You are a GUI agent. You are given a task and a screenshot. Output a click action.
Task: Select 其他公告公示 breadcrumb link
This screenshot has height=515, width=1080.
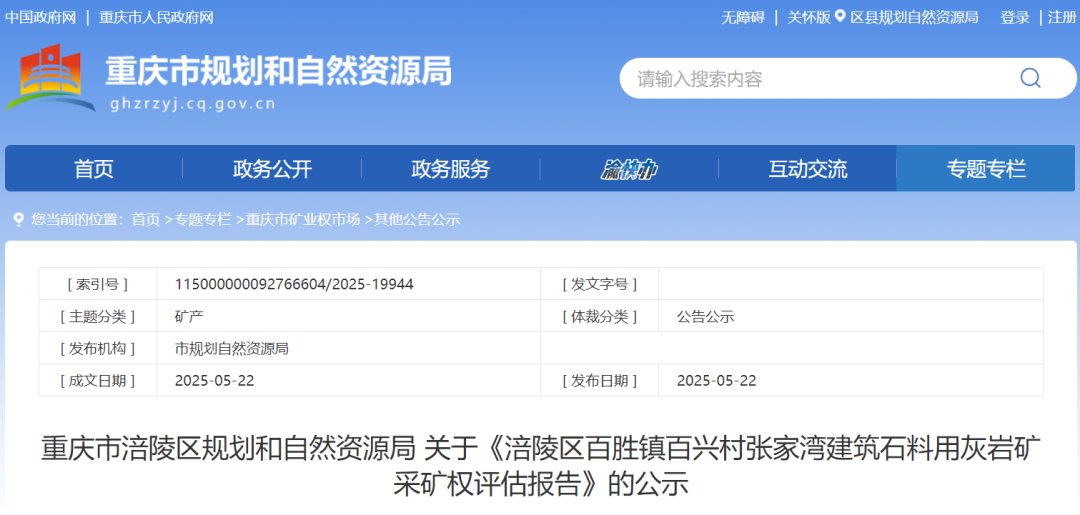tap(417, 219)
